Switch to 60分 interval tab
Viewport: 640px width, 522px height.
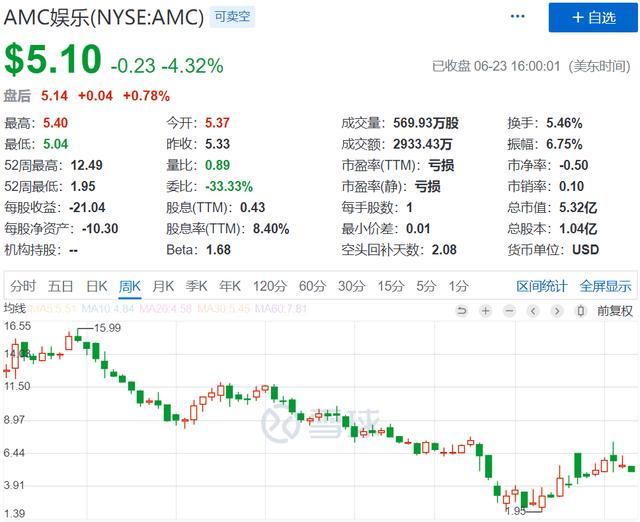click(x=312, y=286)
